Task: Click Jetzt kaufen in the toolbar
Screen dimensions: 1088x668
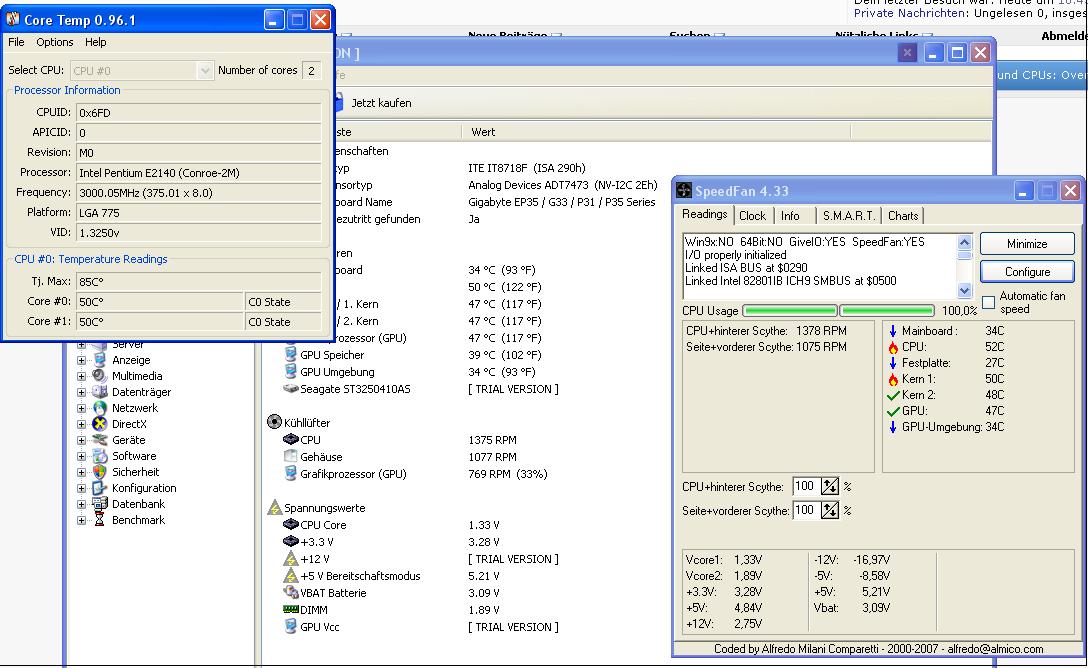Action: tap(380, 103)
